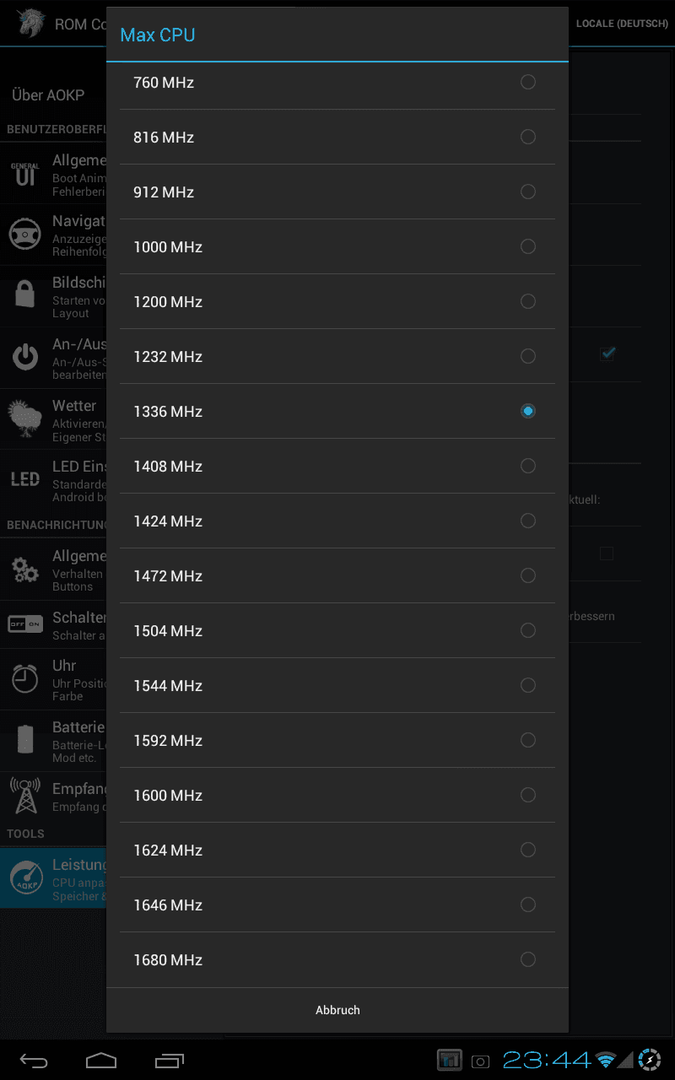This screenshot has height=1080, width=675.
Task: Tap the Android home navigation icon
Action: click(101, 1060)
